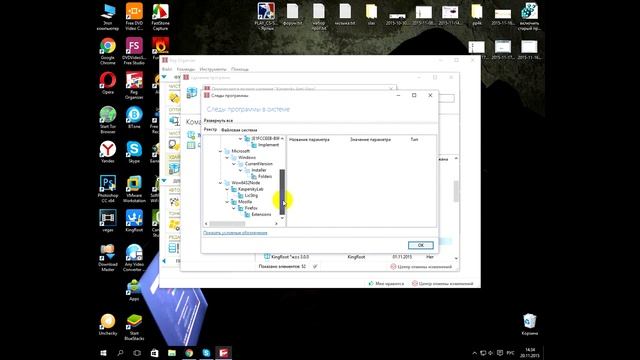
Task: Open KingRoot desktop shortcut
Action: (134, 221)
